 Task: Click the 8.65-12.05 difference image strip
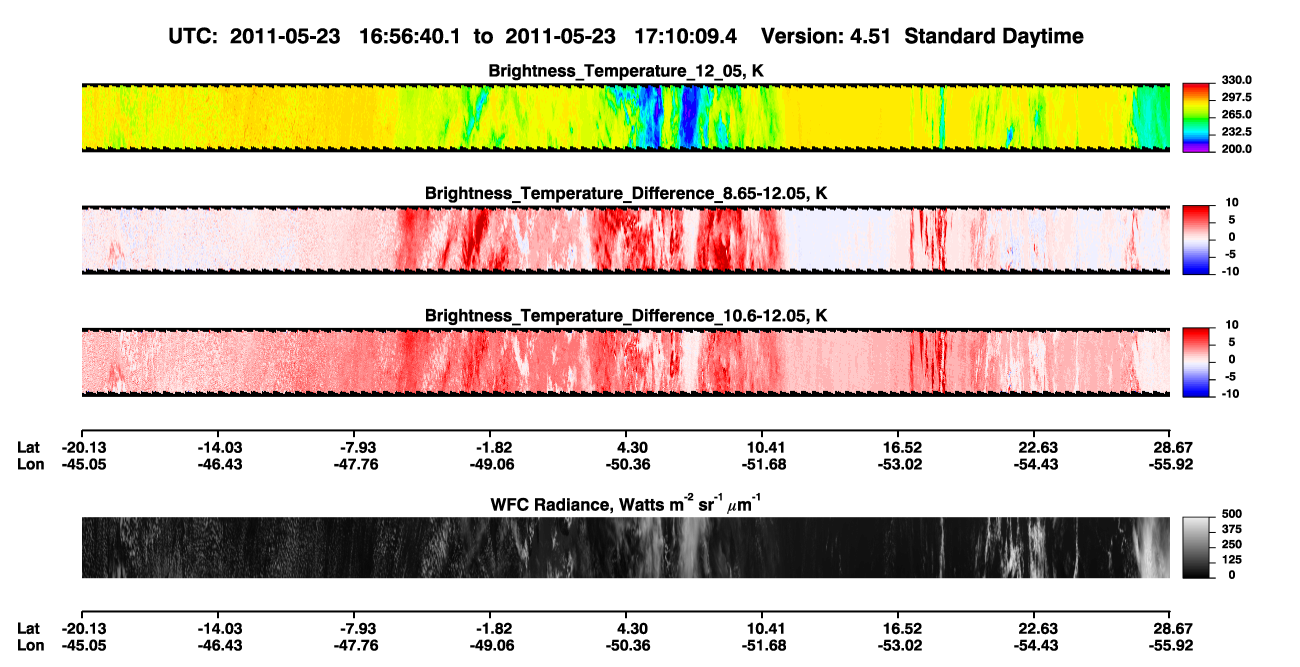point(625,240)
